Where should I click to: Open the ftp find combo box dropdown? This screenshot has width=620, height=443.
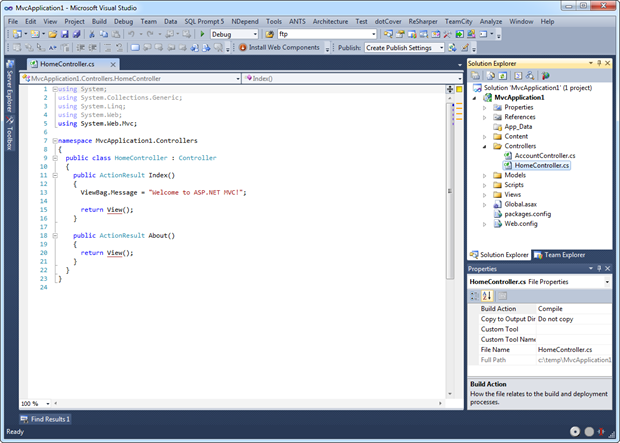[x=373, y=34]
